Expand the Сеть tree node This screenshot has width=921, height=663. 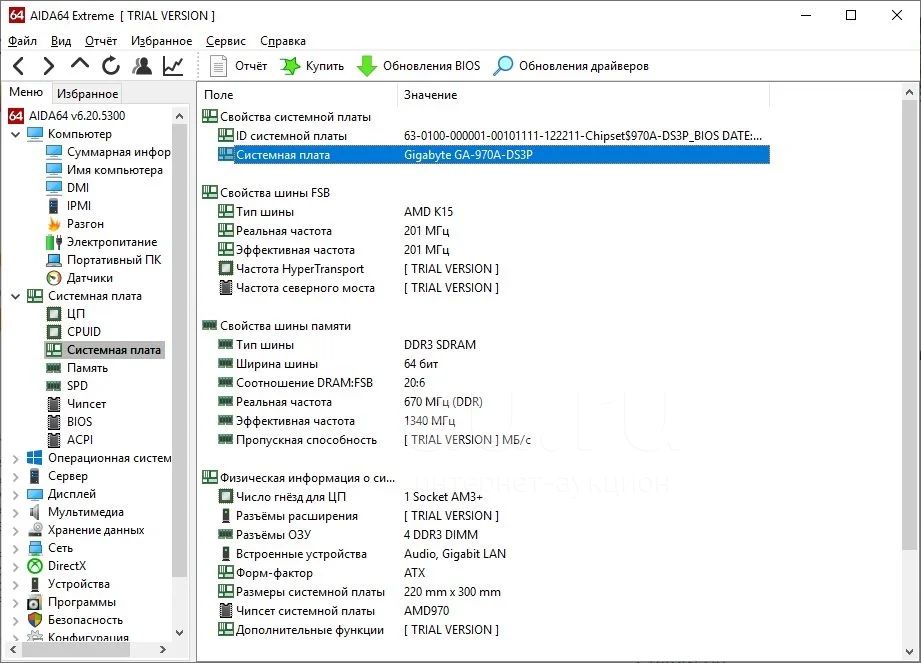[x=16, y=549]
